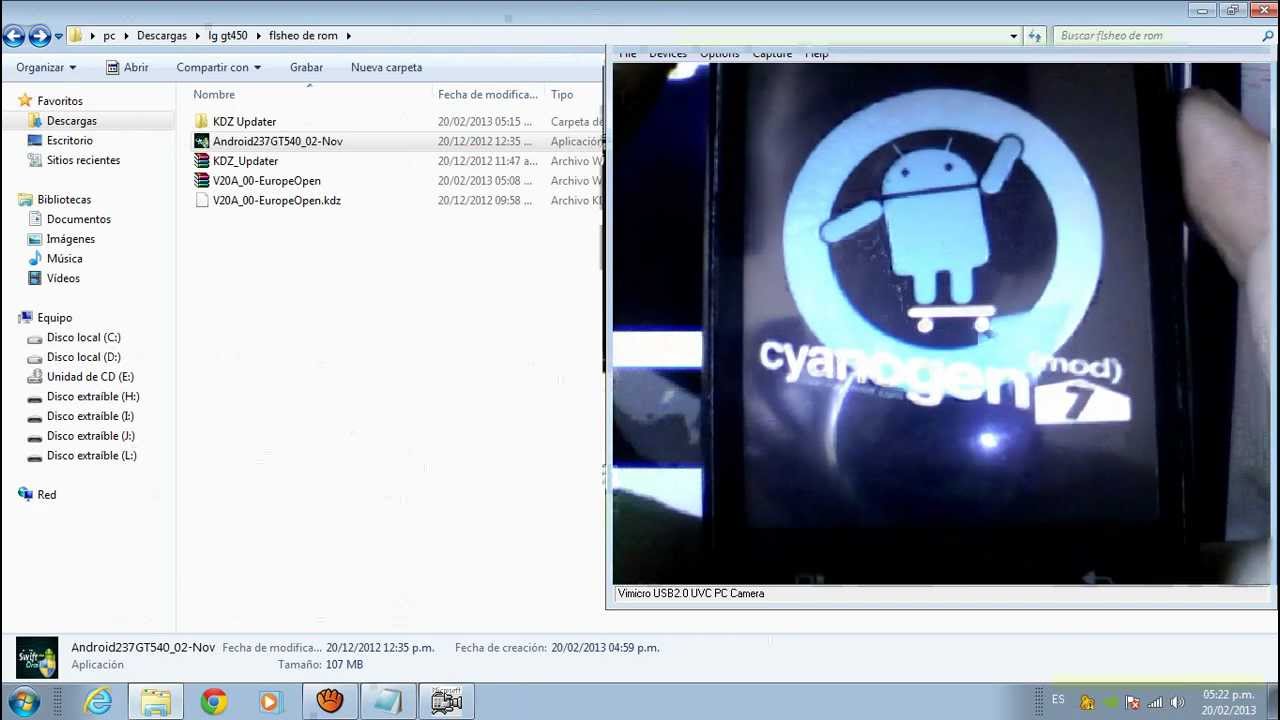Viewport: 1280px width, 720px height.
Task: Open the recent locations dropdown arrow
Action: point(58,36)
